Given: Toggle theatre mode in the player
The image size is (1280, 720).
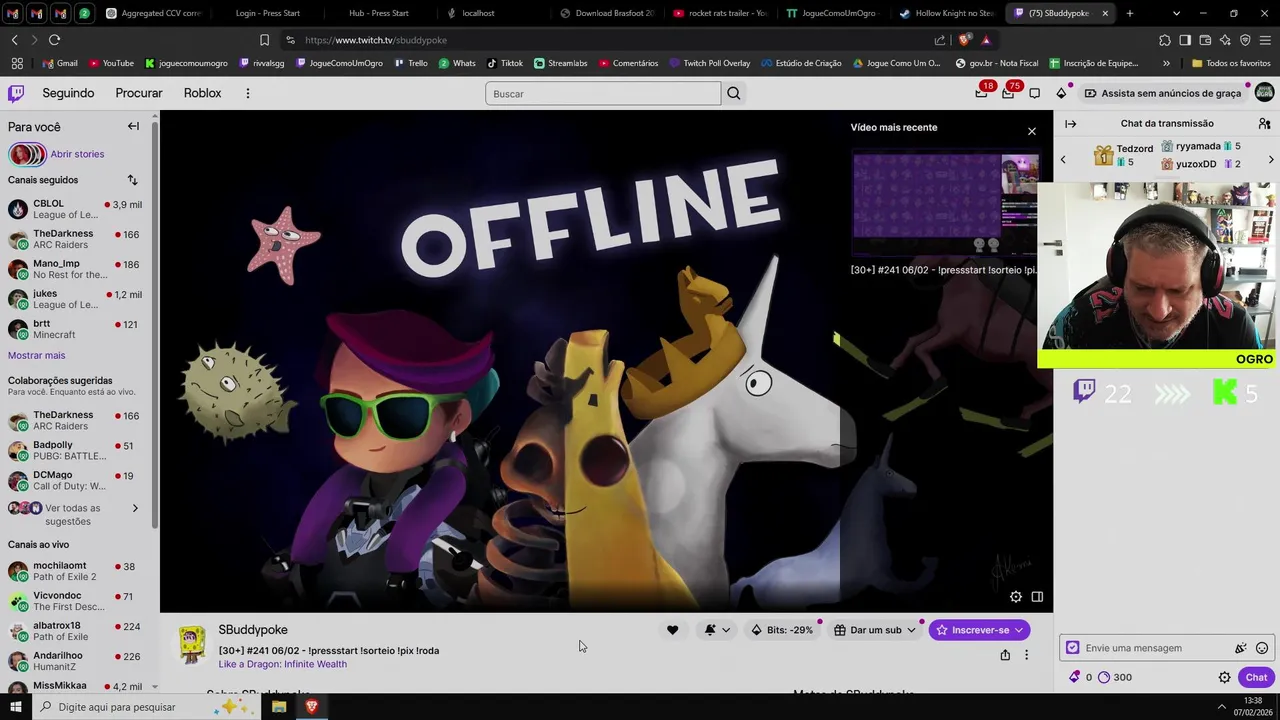Looking at the screenshot, I should click(x=1037, y=597).
